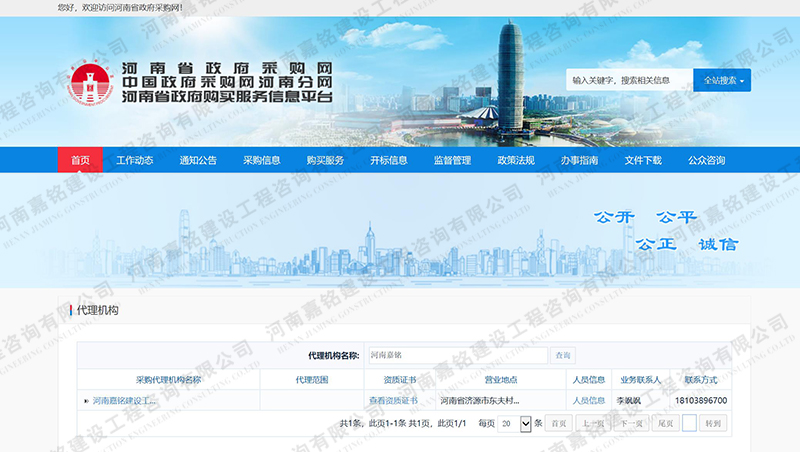Go to 通知公告 in navigation bar
Image resolution: width=800 pixels, height=452 pixels.
point(198,160)
